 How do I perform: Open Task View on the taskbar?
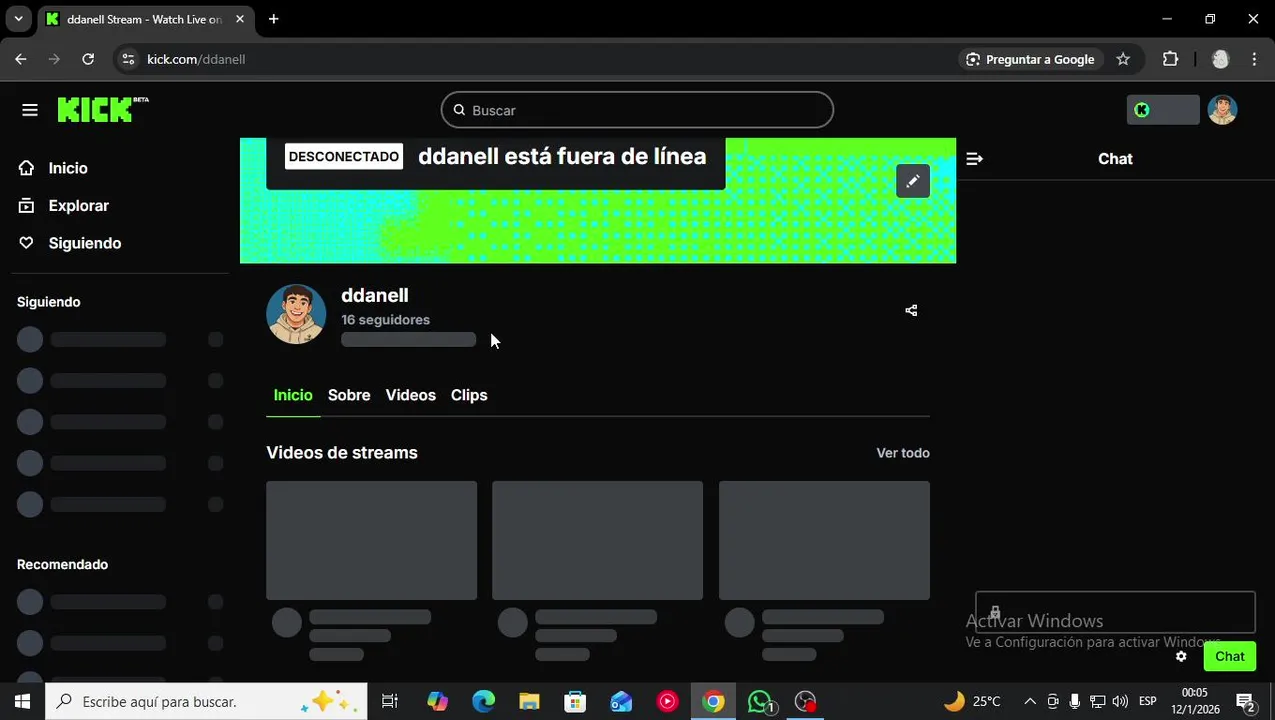390,702
